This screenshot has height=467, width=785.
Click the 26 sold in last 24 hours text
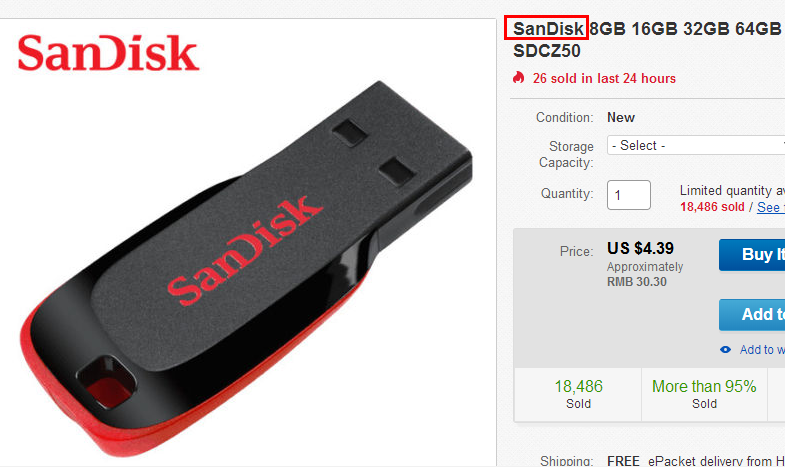pos(604,78)
